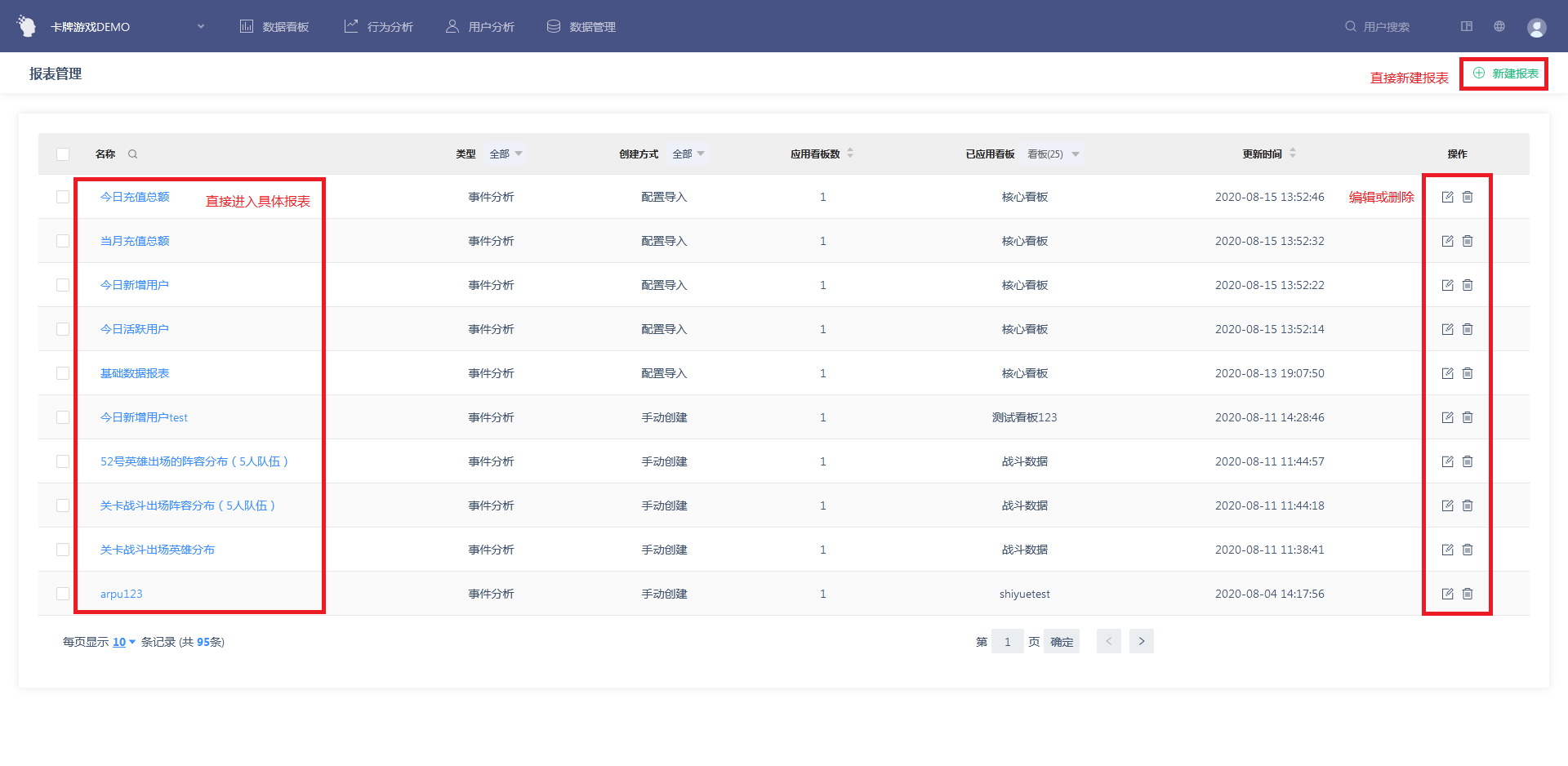Go to 用户分析 in top navigation

[x=480, y=27]
